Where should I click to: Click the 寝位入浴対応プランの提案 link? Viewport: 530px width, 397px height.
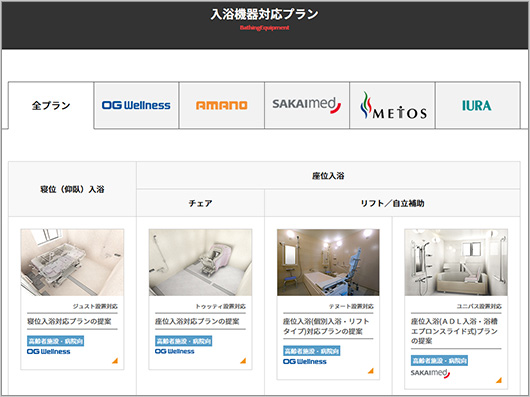click(x=69, y=321)
